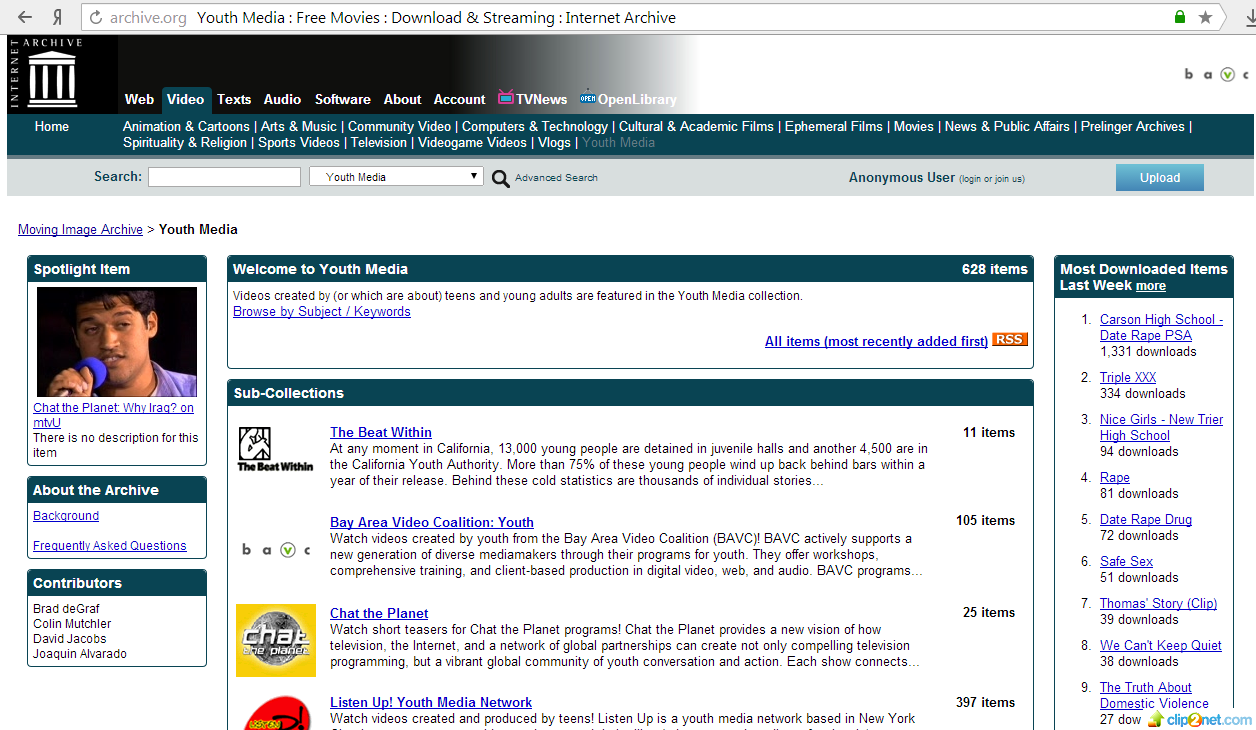Click the browser back arrow
Viewport: 1256px width, 730px height.
point(25,17)
